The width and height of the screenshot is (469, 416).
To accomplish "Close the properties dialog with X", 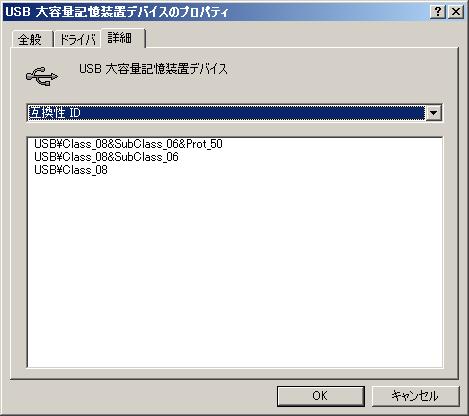I will click(456, 12).
